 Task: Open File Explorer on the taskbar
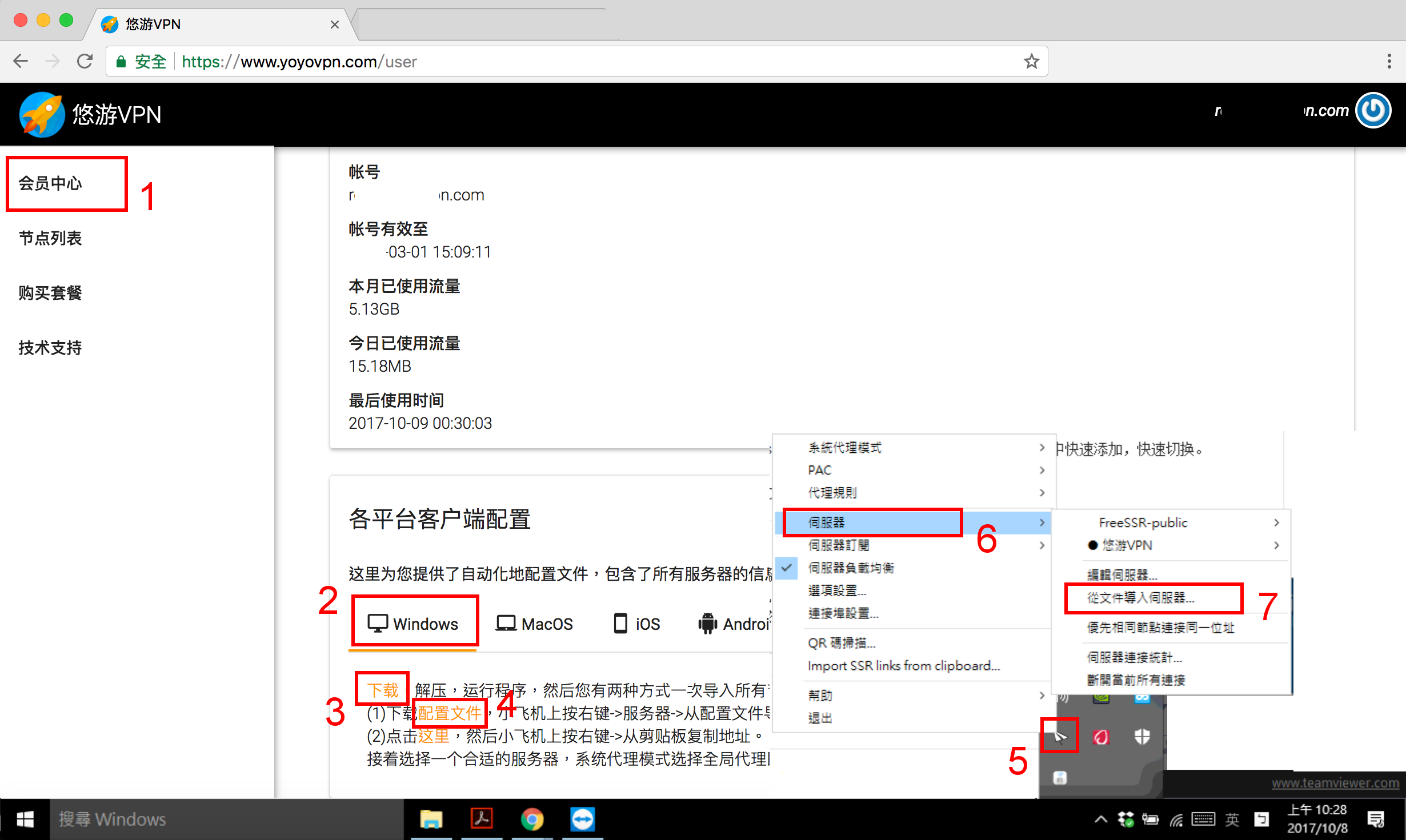[431, 820]
